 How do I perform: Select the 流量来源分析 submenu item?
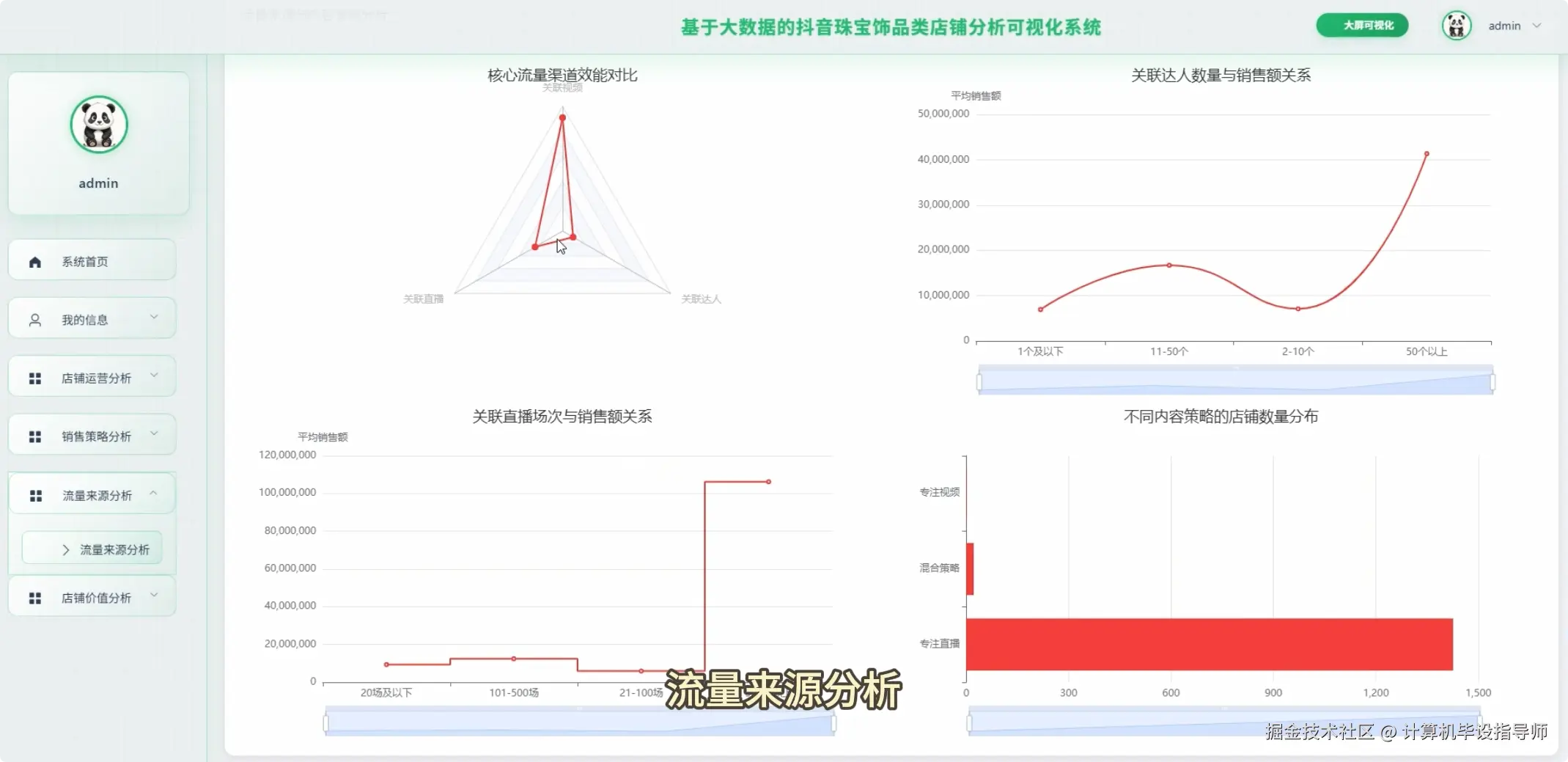coord(92,549)
